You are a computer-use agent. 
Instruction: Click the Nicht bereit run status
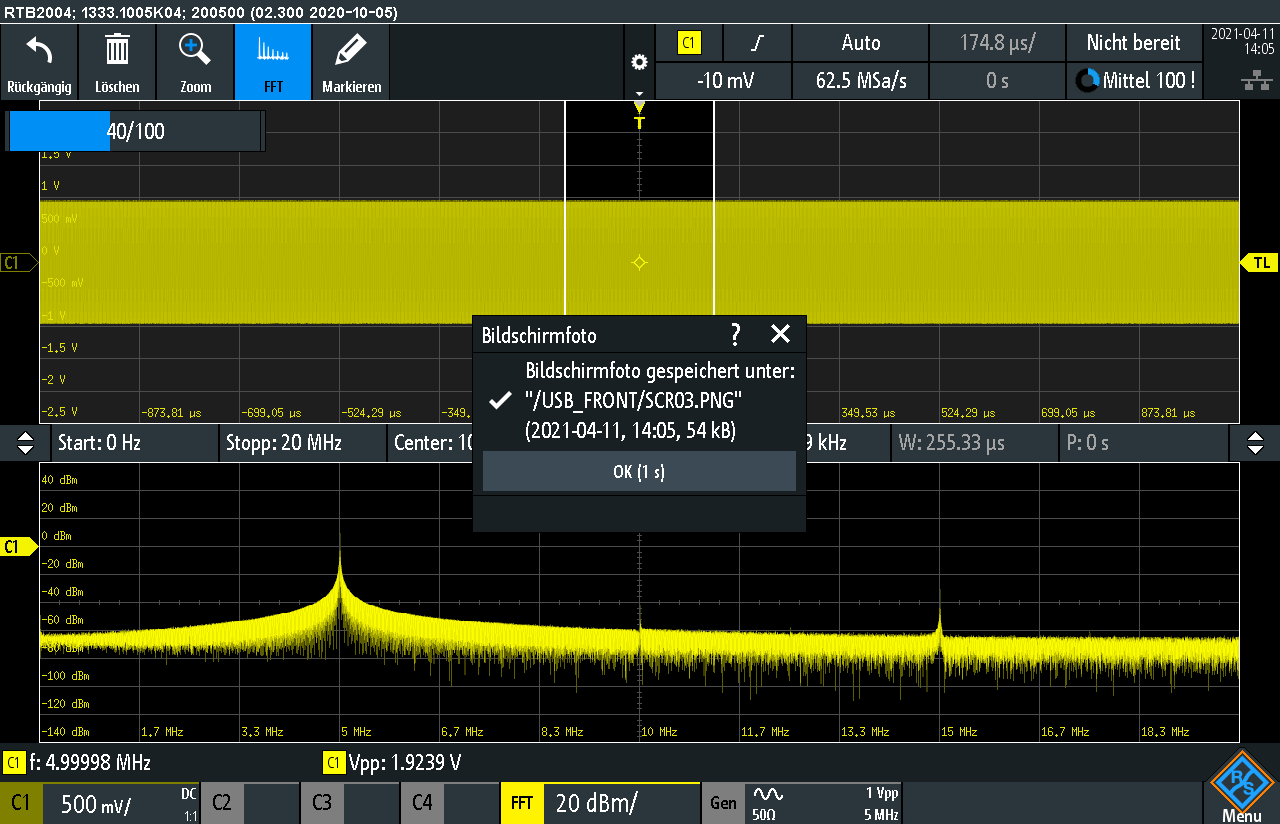1135,43
